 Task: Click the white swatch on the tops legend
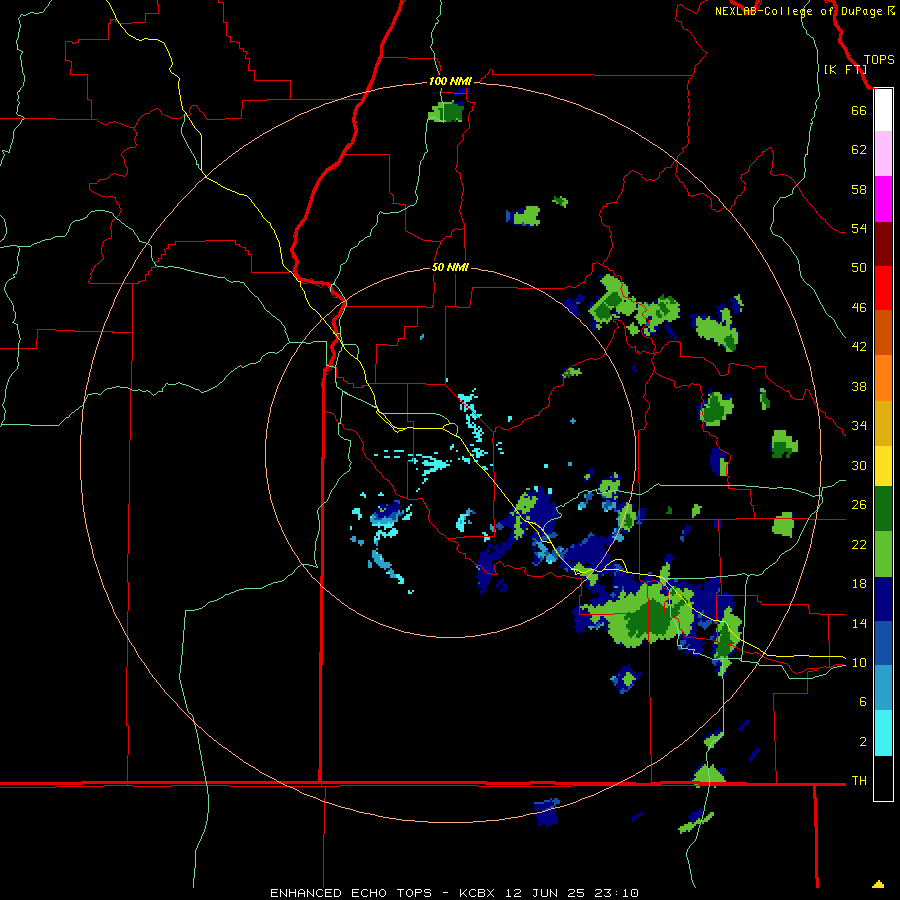(883, 110)
